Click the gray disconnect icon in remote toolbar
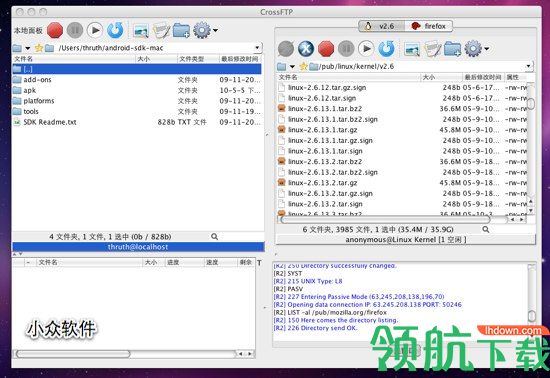 click(286, 49)
